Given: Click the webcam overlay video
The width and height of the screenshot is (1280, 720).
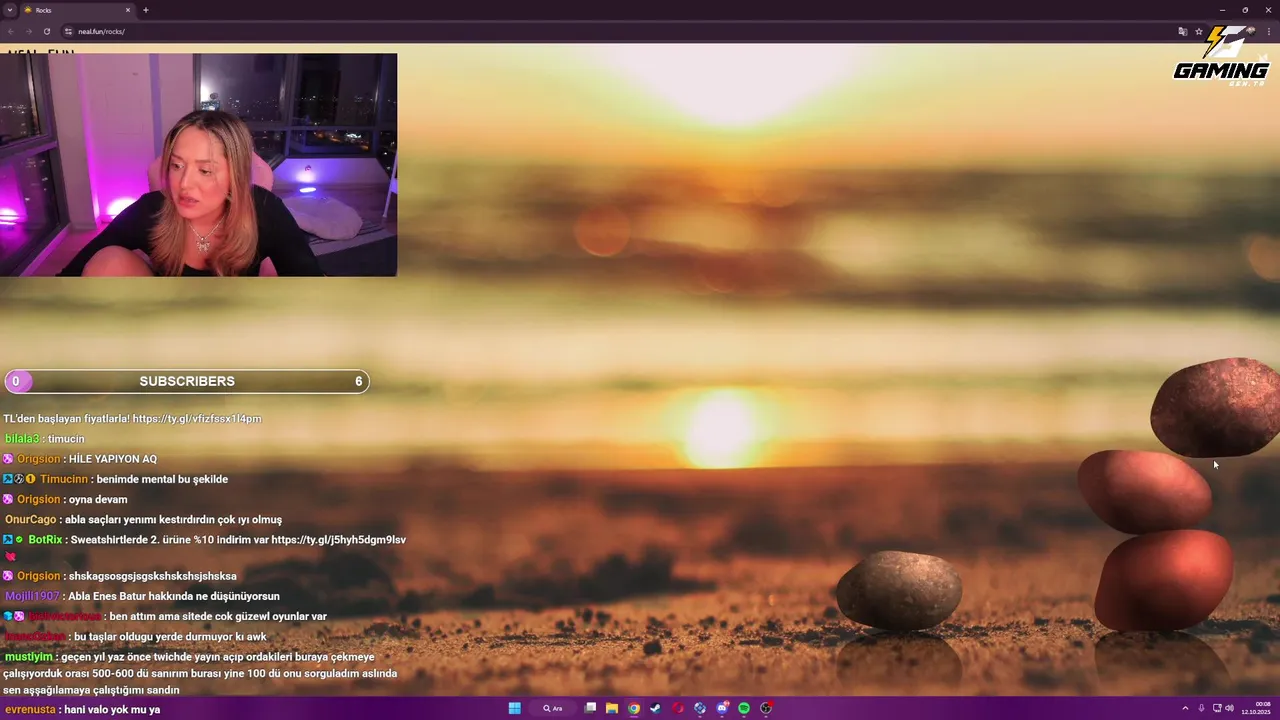Looking at the screenshot, I should [198, 165].
